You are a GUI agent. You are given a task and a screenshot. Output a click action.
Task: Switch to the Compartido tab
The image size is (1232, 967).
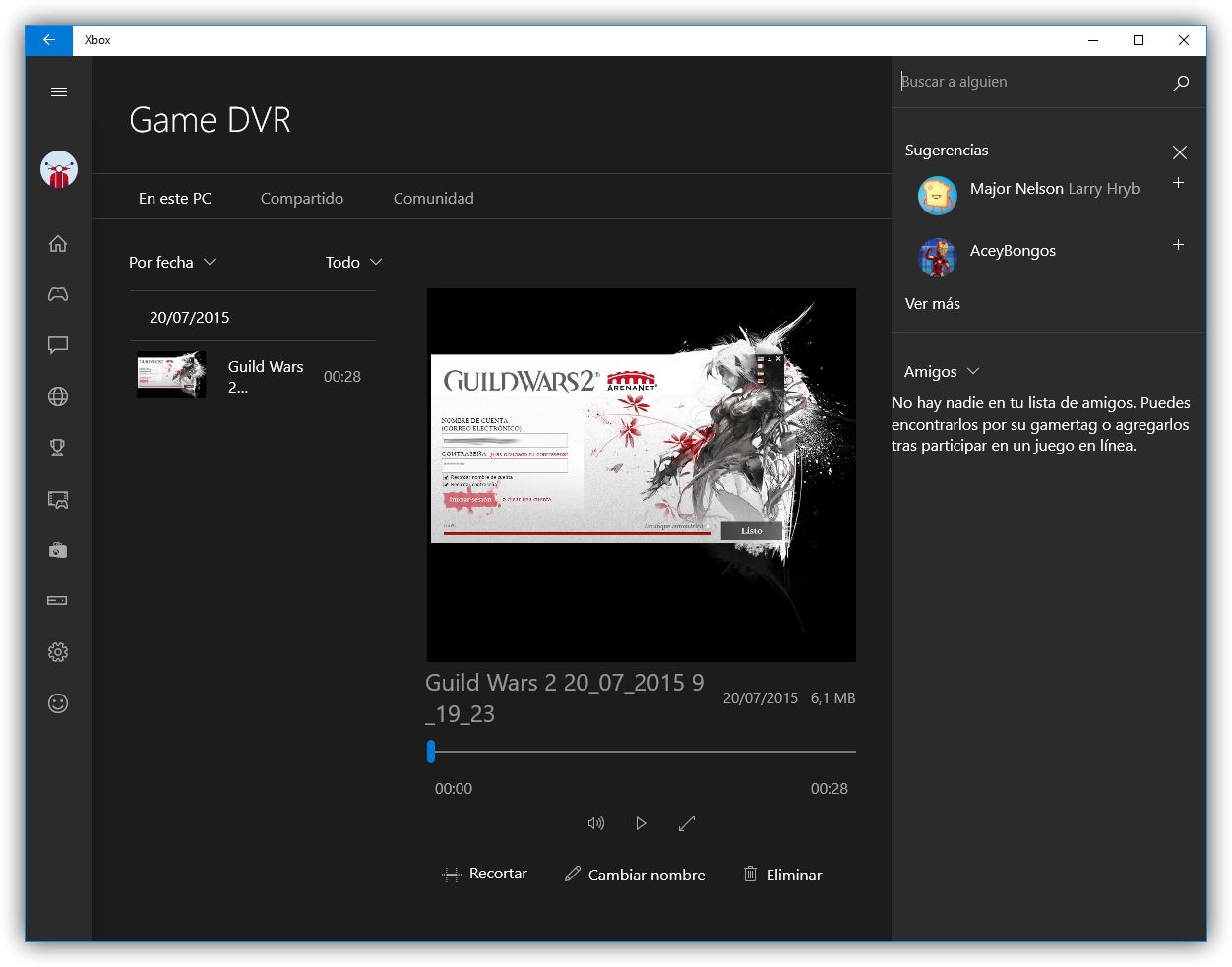tap(302, 199)
